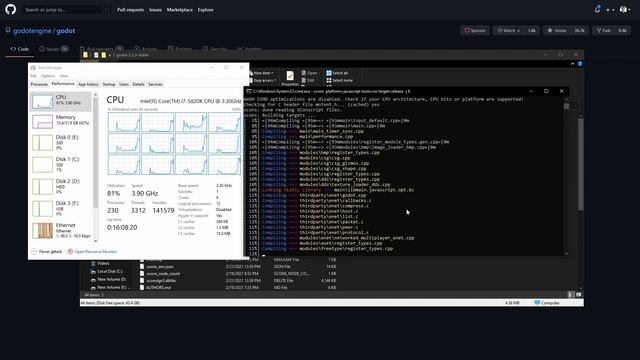Click command prompt vertical scrollbar thumb

pyautogui.click(x=567, y=106)
